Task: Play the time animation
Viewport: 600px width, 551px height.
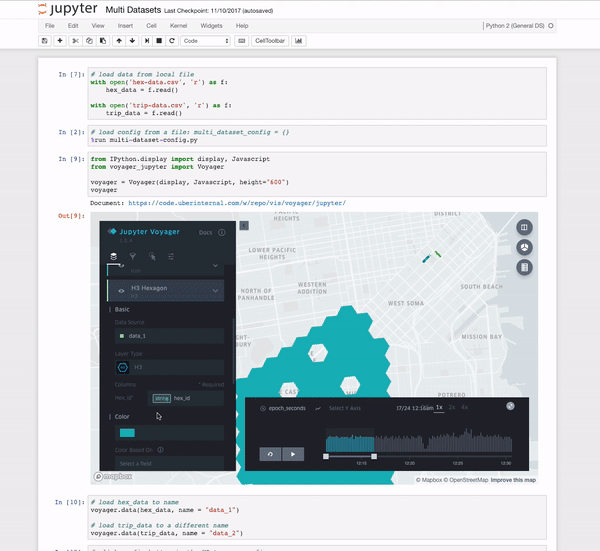Action: click(293, 454)
